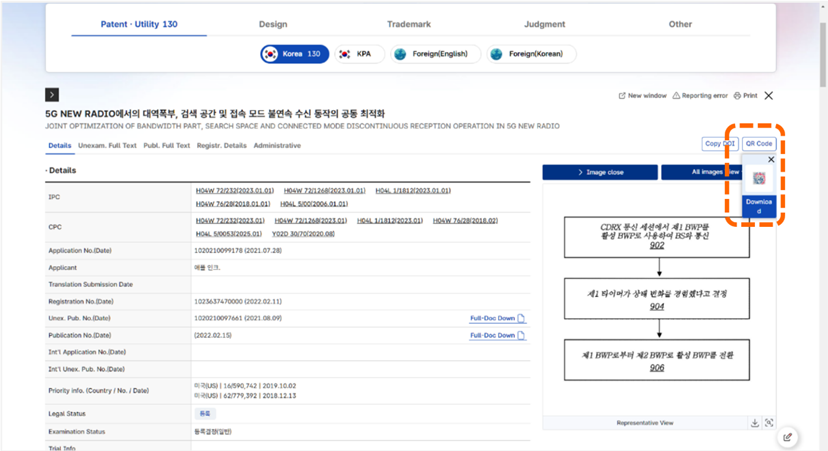828x451 pixels.
Task: Click the New window icon
Action: pyautogui.click(x=623, y=96)
